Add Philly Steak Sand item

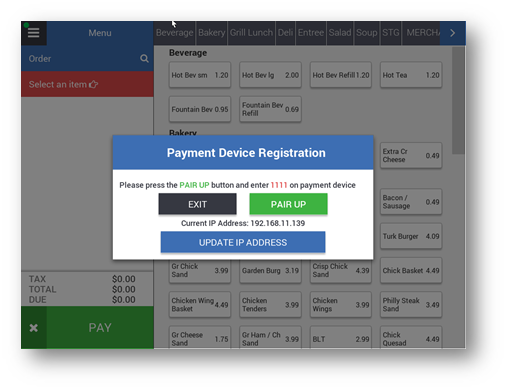(x=411, y=305)
